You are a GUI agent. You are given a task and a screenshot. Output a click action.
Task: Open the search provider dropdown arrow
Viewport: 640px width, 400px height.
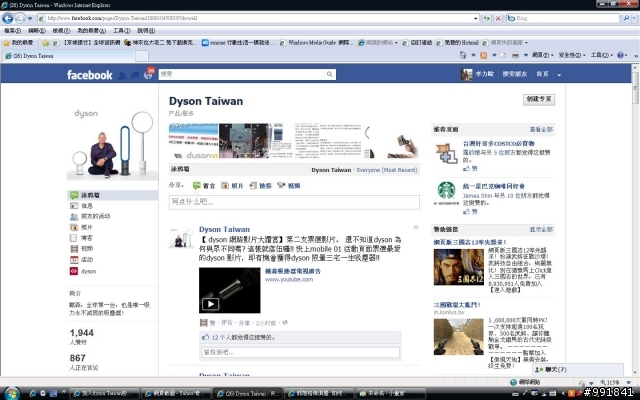634,18
